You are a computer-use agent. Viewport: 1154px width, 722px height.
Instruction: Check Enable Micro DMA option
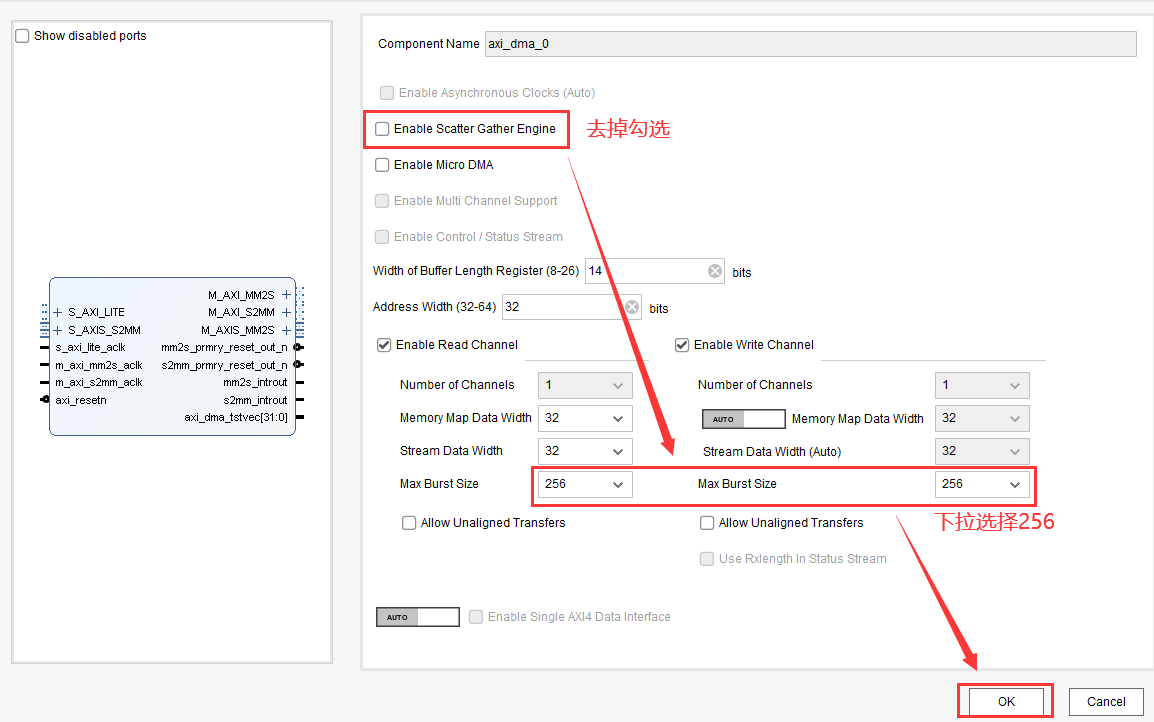pos(382,165)
